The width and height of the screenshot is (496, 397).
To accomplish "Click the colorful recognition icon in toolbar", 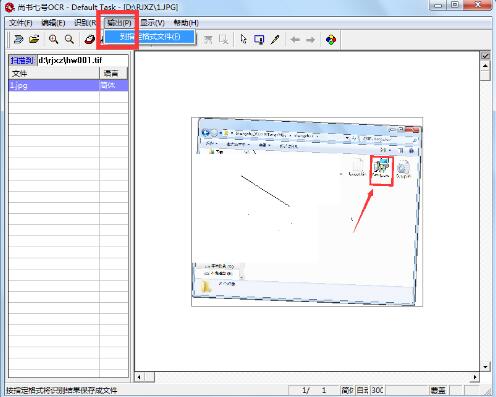I will coord(331,40).
